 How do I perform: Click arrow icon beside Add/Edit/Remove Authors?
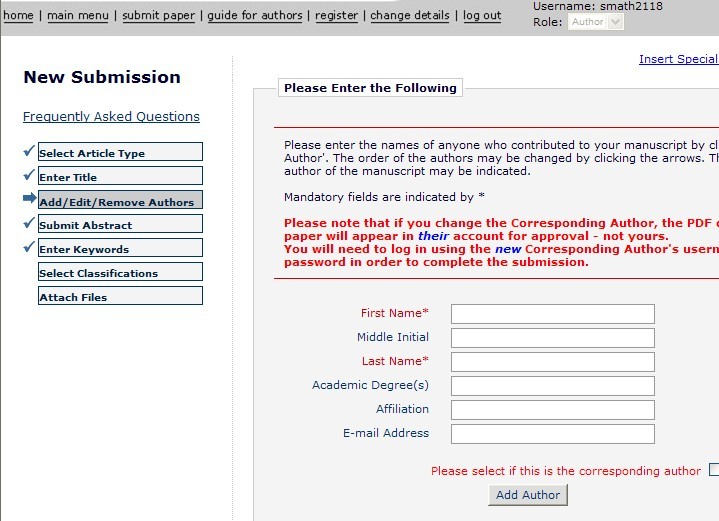[x=29, y=200]
